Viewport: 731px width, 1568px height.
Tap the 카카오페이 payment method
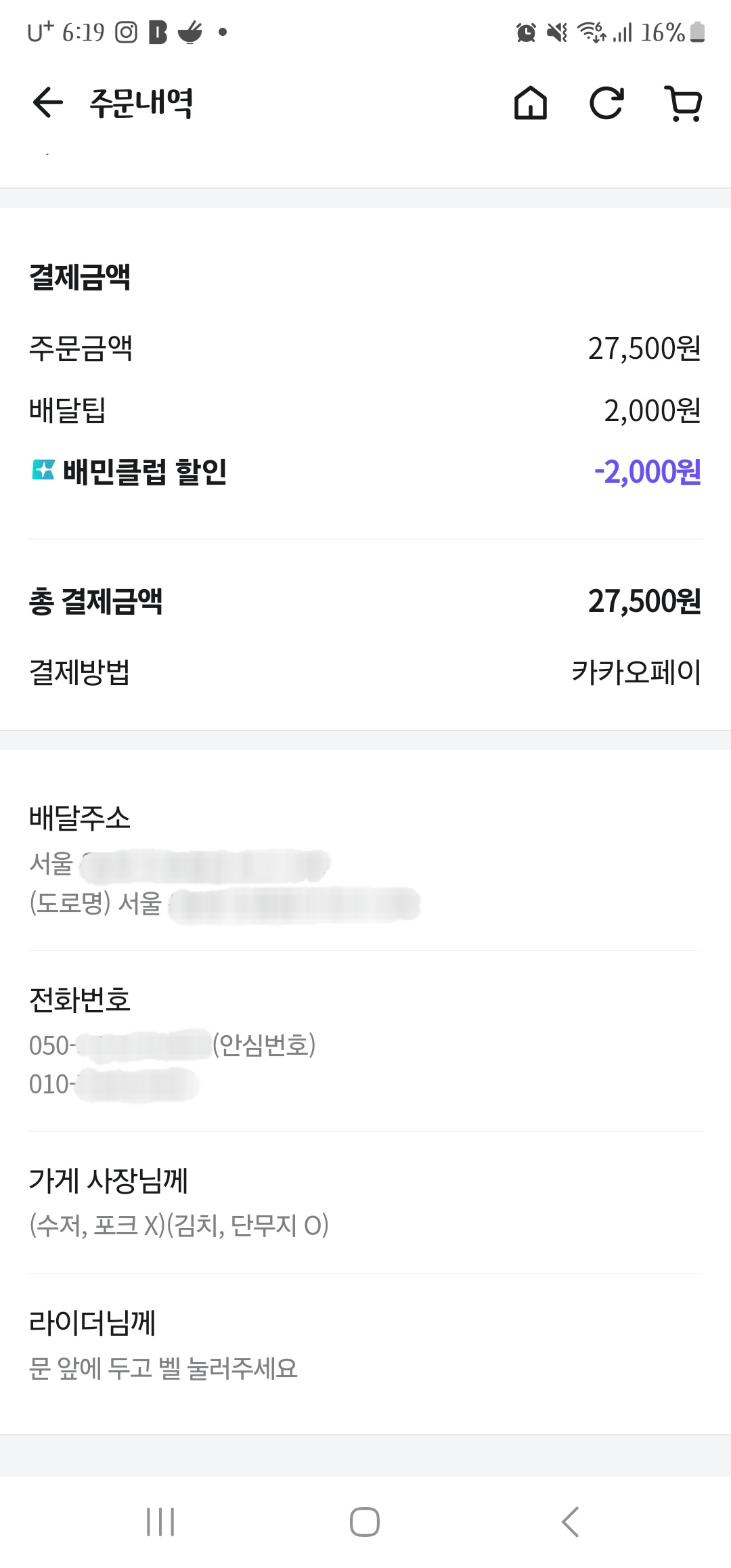point(636,672)
